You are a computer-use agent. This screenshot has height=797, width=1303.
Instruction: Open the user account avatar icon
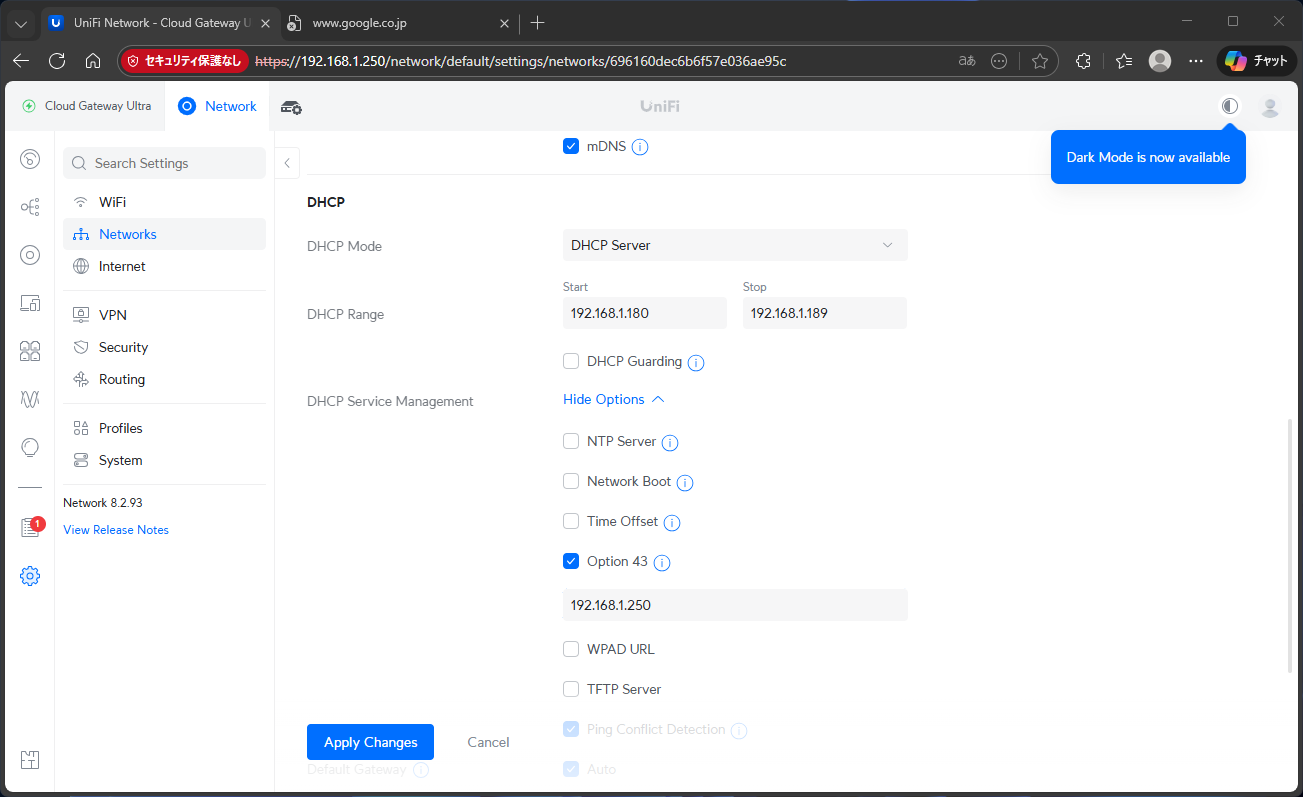1270,107
